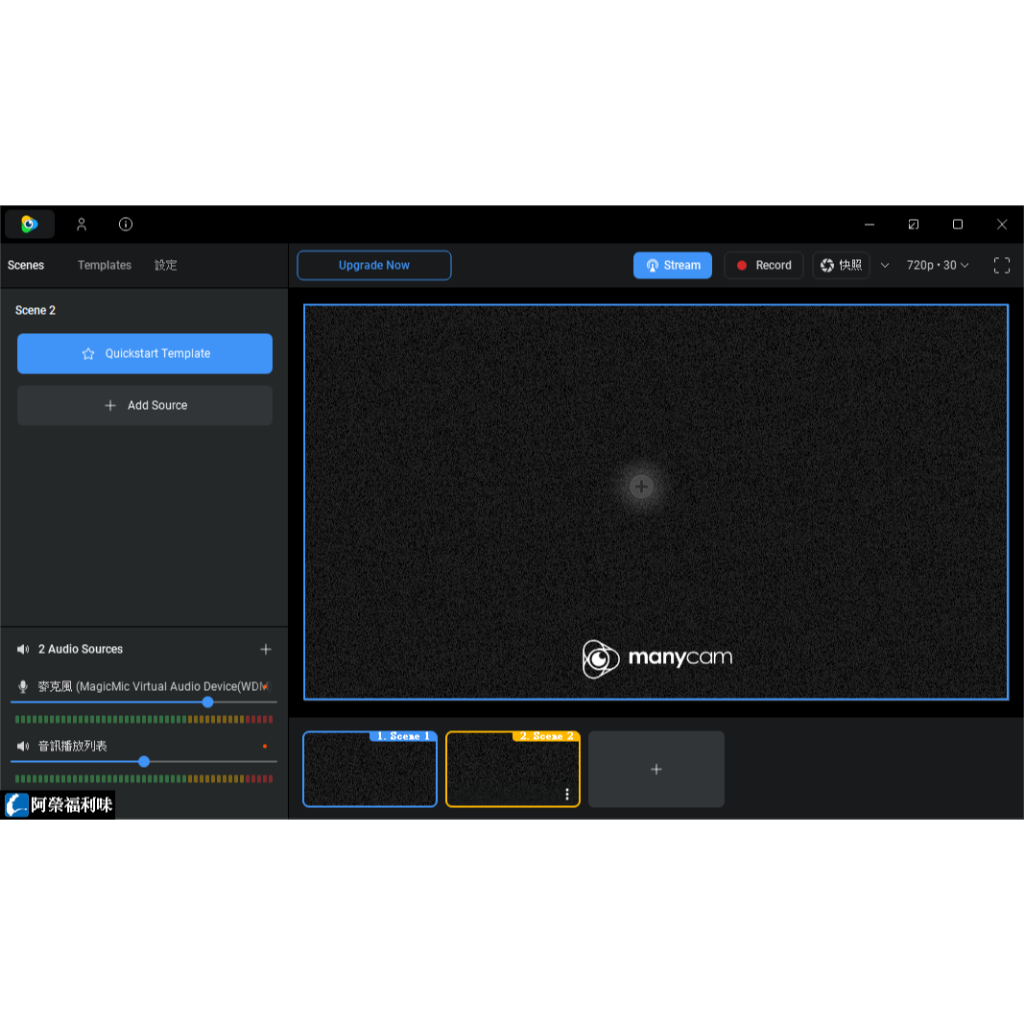This screenshot has width=1024, height=1024.
Task: Adjust the 麥克風 volume slider
Action: pyautogui.click(x=144, y=702)
